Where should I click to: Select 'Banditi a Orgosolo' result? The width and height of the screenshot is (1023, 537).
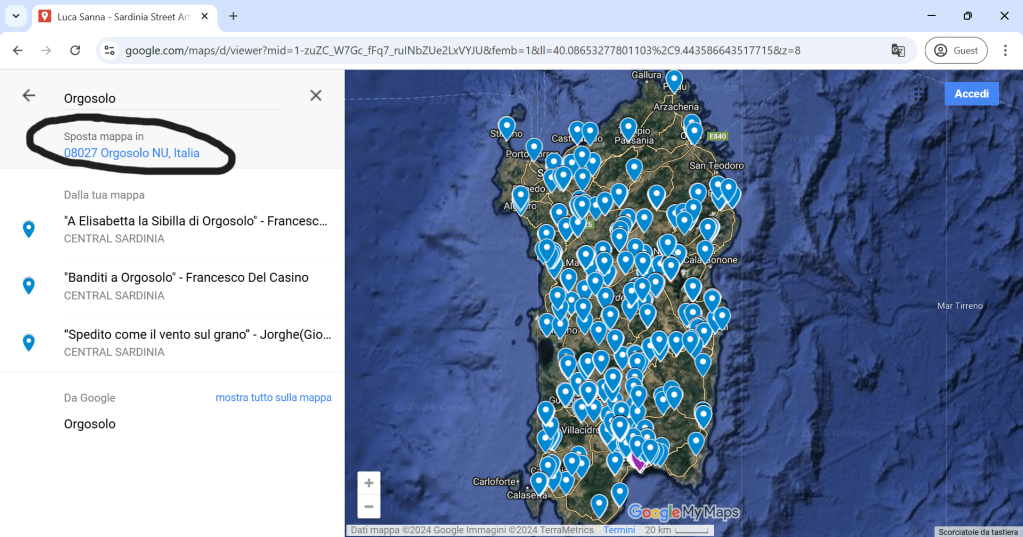coord(186,278)
